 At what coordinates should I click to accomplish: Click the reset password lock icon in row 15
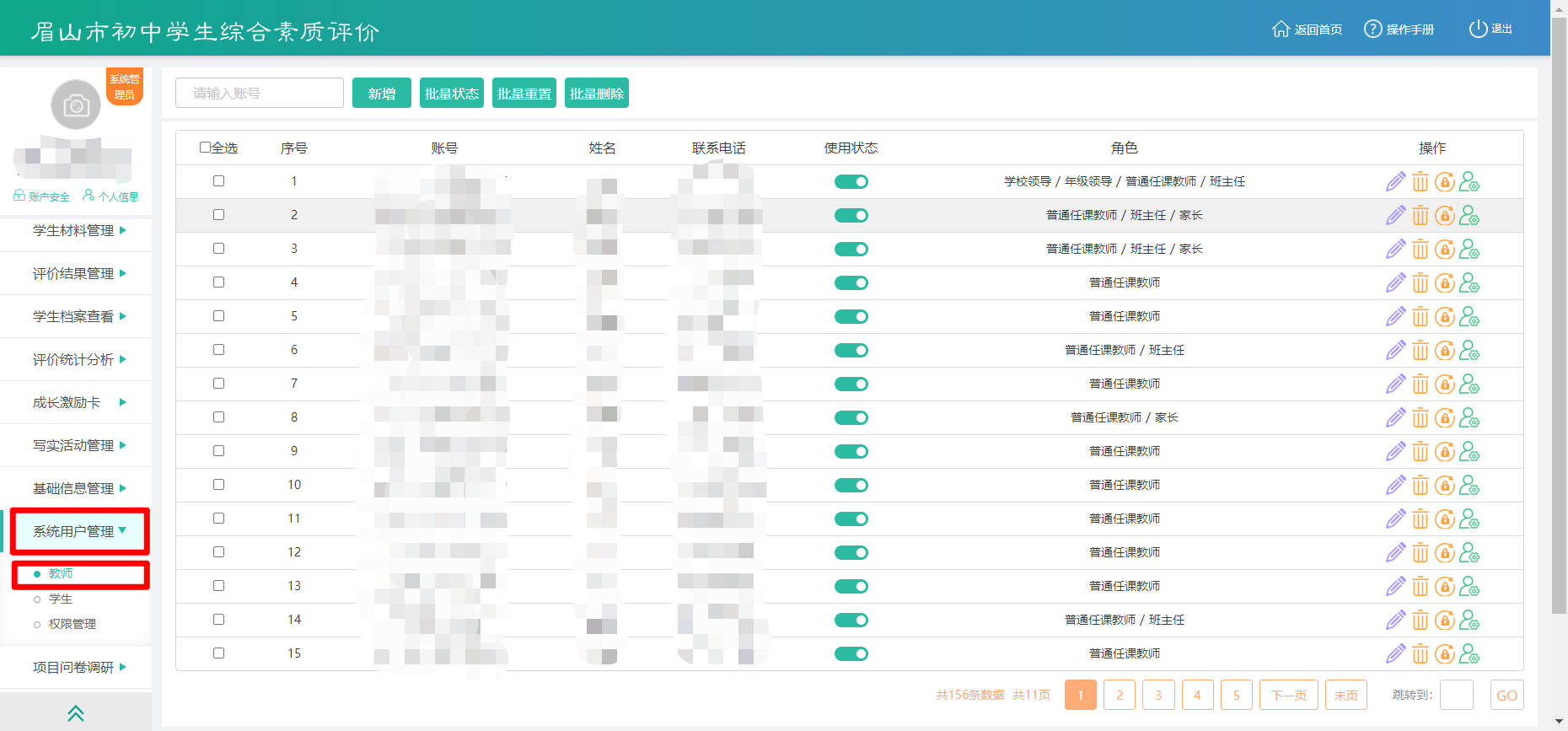pos(1445,653)
